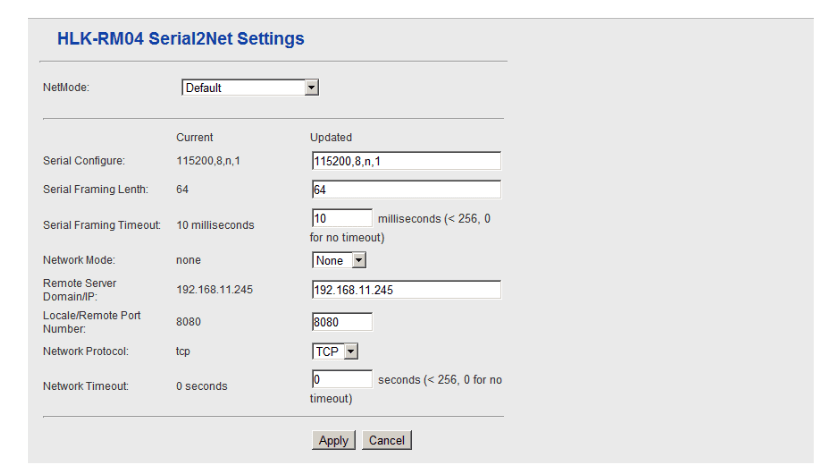Viewport: 827px width, 474px height.
Task: Click the NetMode dropdown arrow button
Action: click(312, 88)
